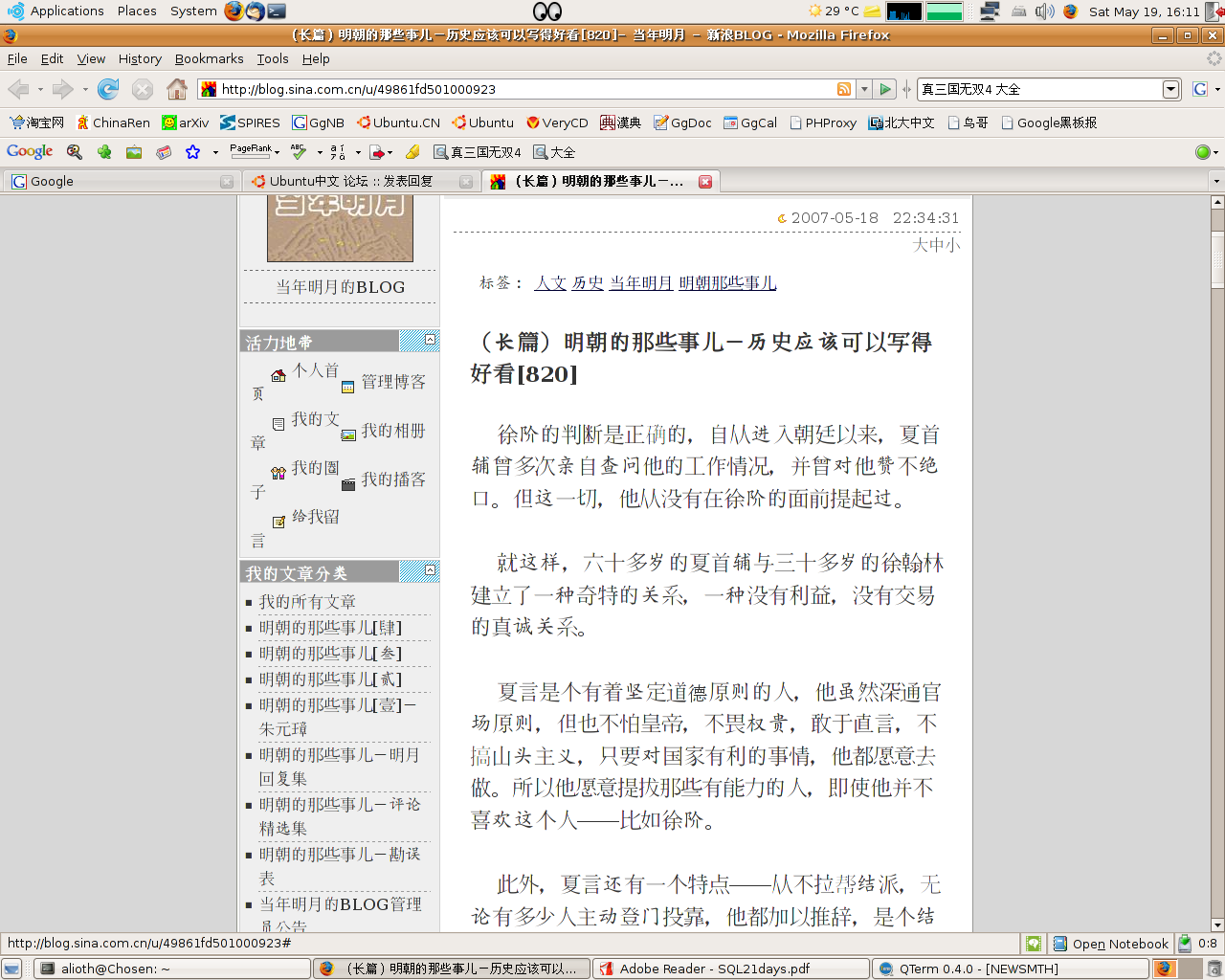Click the Stop loading button

point(143,89)
